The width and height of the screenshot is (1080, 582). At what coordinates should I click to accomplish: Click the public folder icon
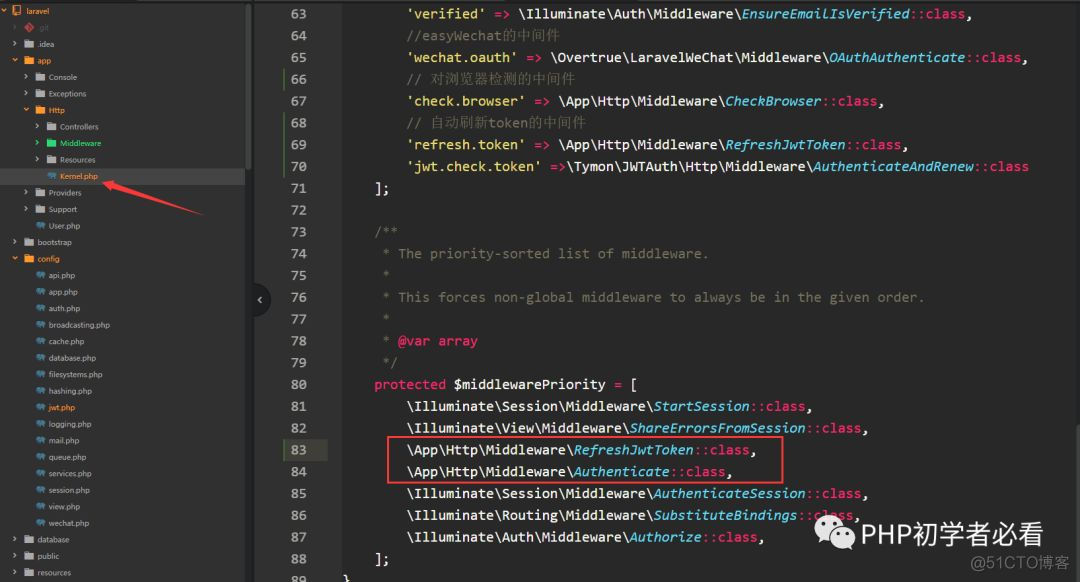(29, 556)
